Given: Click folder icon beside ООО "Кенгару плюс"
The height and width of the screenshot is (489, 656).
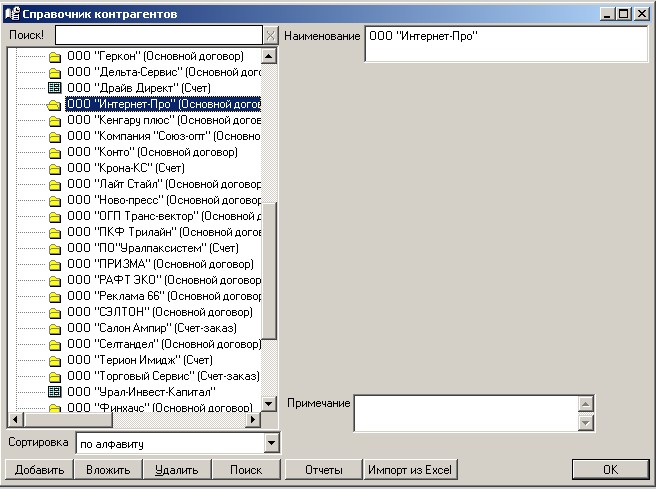Looking at the screenshot, I should pyautogui.click(x=55, y=120).
